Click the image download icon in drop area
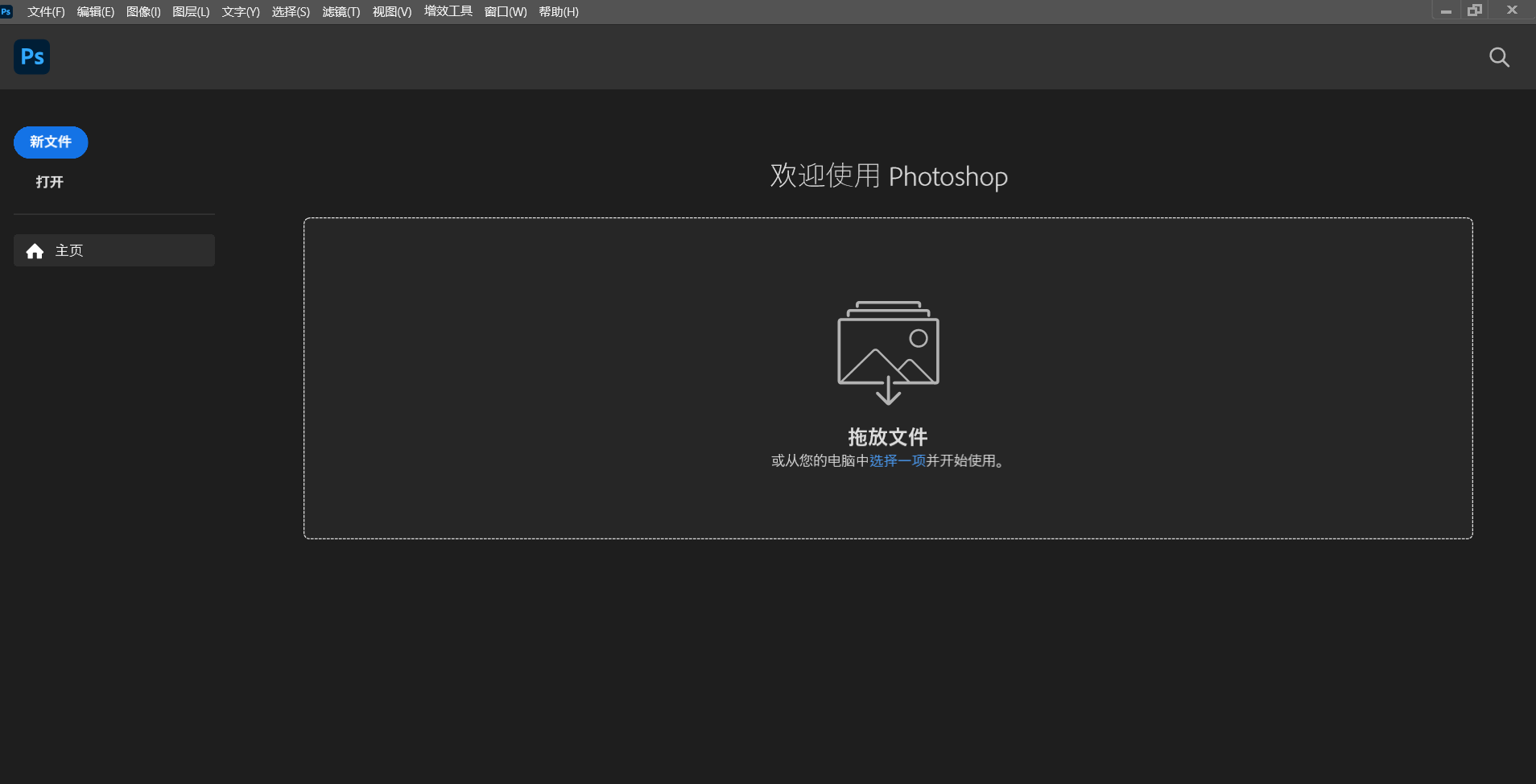The image size is (1536, 784). point(888,352)
